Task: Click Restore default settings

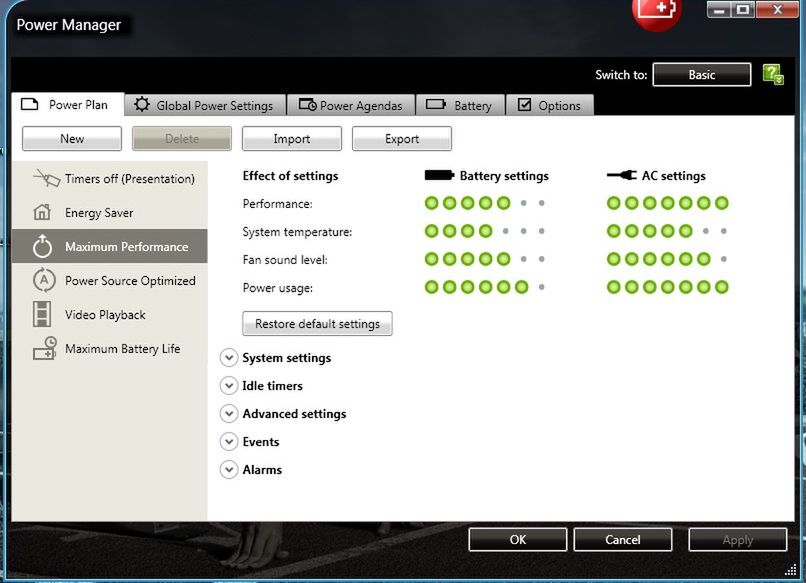Action: (x=316, y=323)
